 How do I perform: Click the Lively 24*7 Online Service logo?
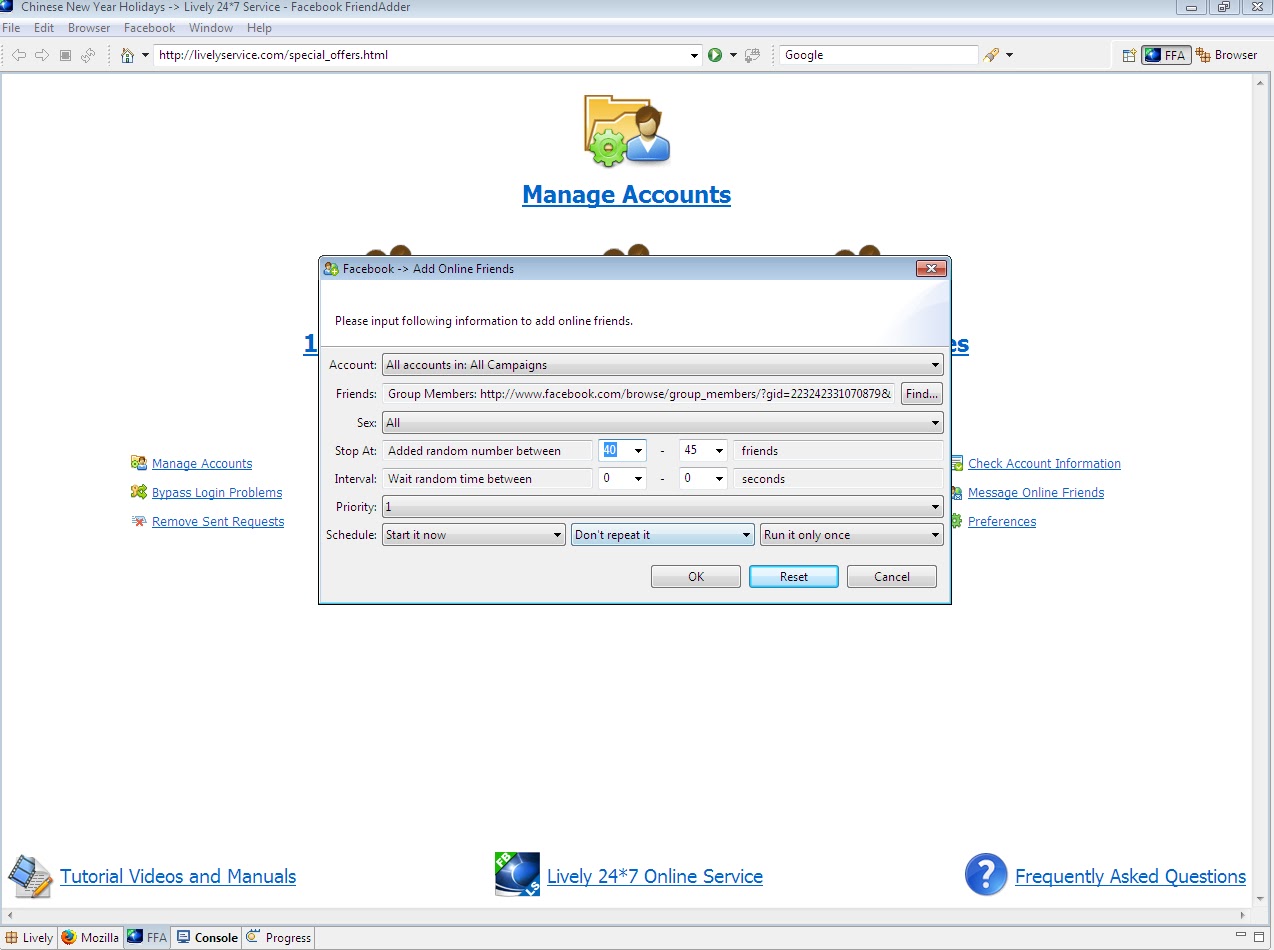(x=517, y=875)
